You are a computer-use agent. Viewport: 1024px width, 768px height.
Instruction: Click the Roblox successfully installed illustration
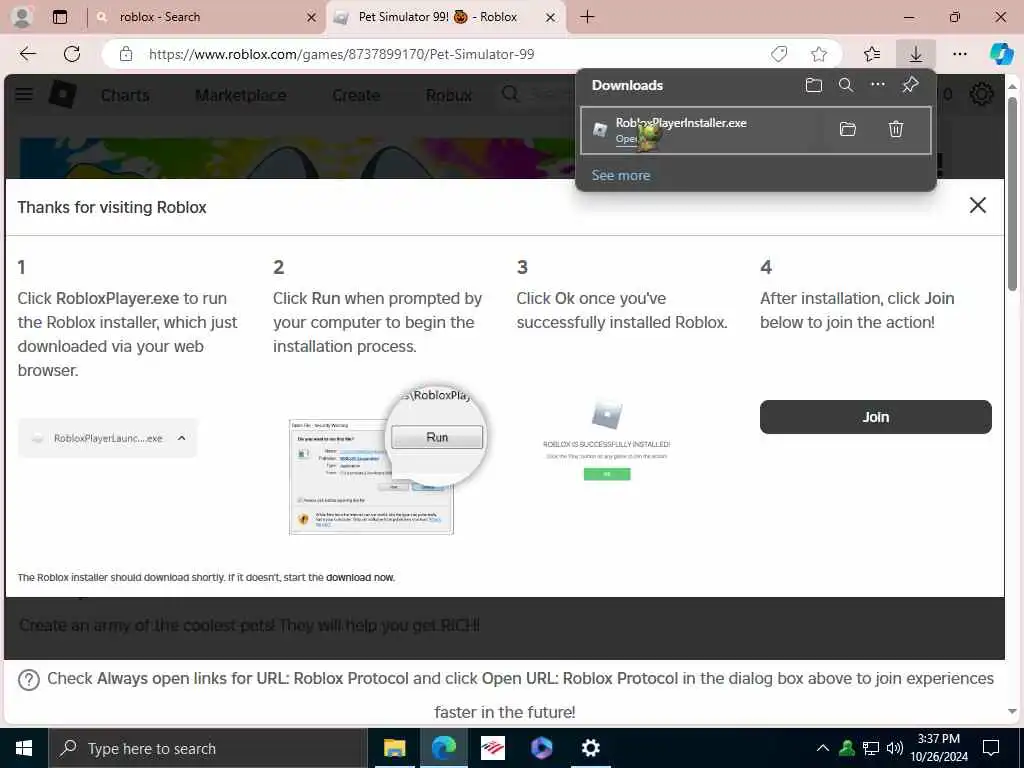607,442
